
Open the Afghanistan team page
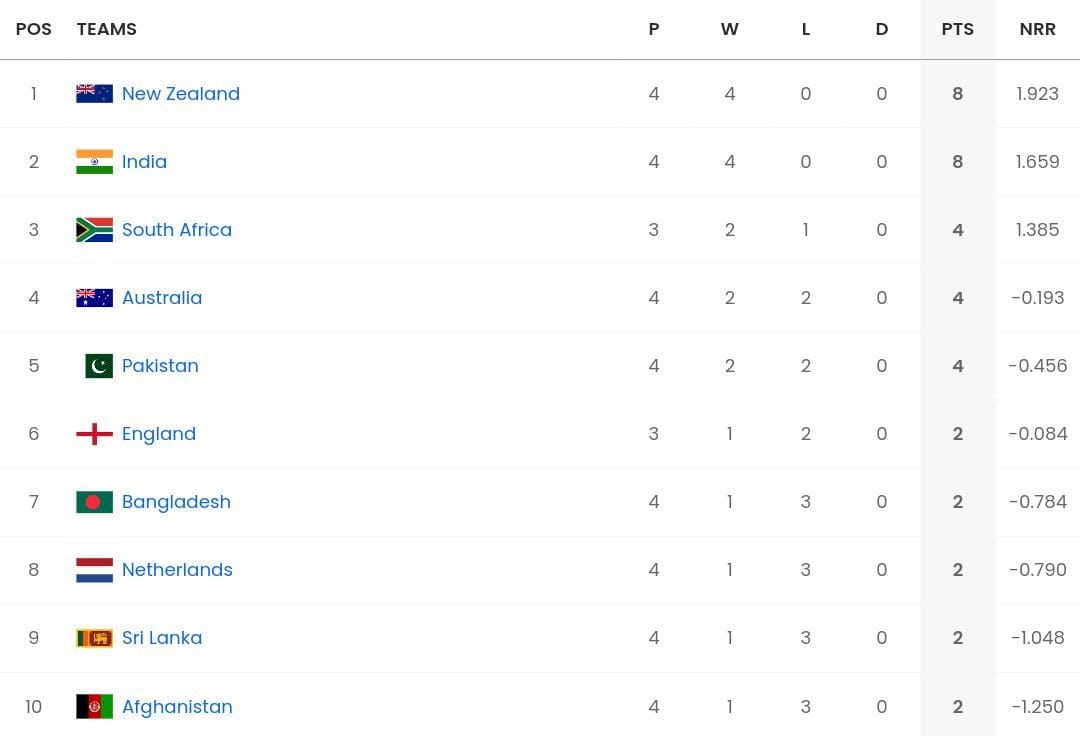177,706
